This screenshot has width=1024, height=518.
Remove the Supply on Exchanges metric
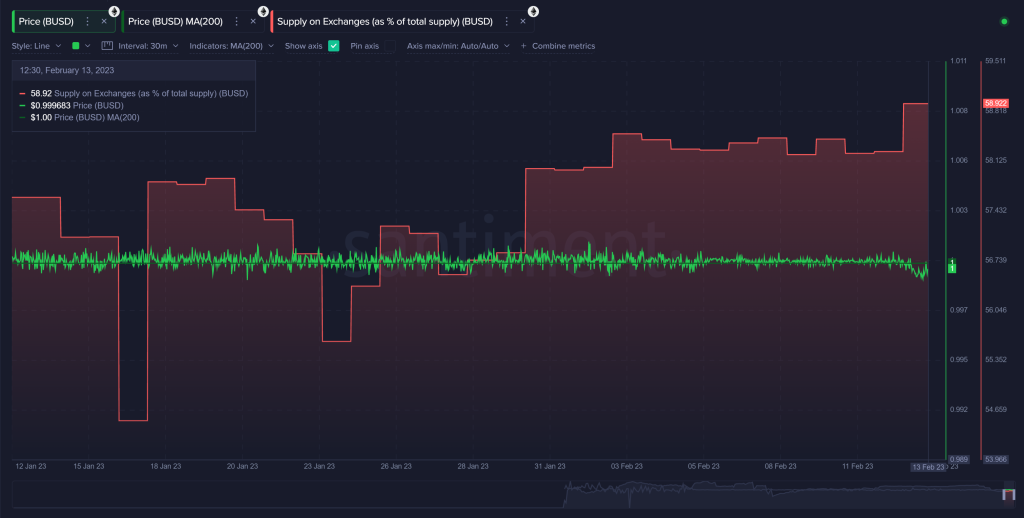pyautogui.click(x=522, y=22)
